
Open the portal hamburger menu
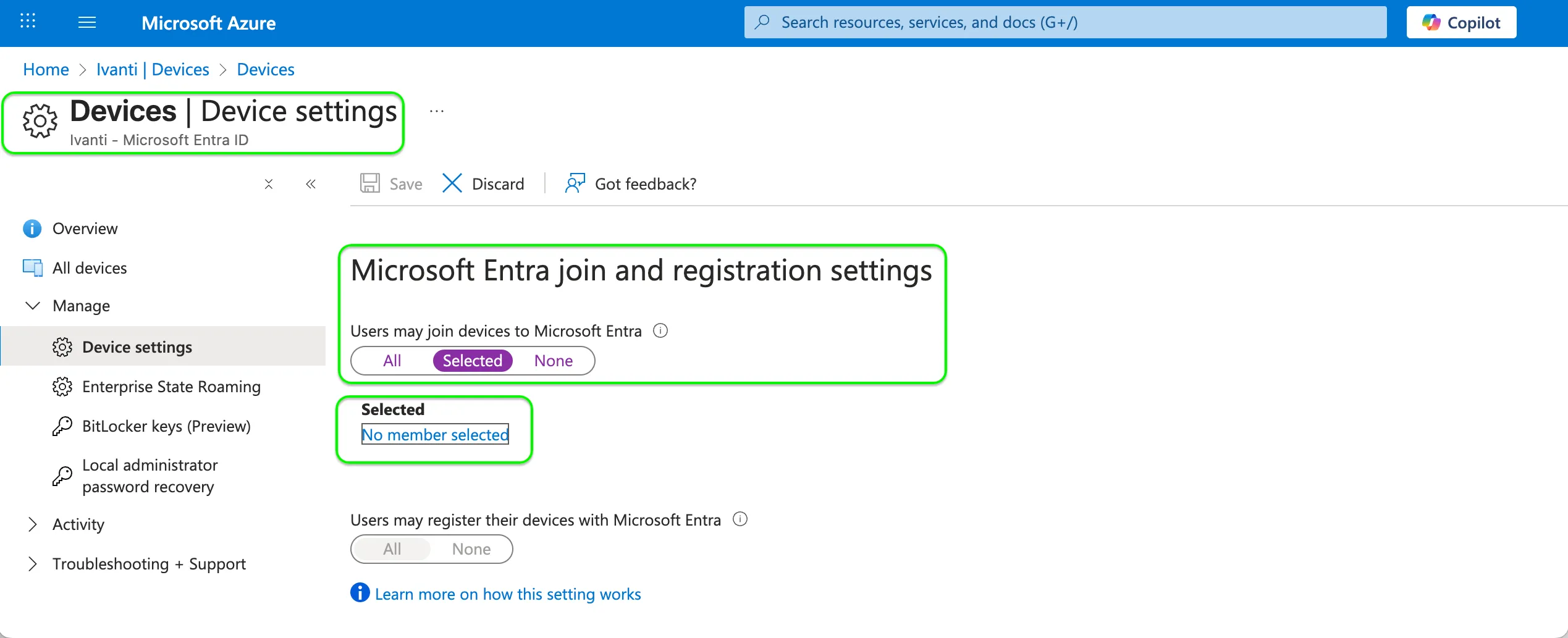[87, 23]
